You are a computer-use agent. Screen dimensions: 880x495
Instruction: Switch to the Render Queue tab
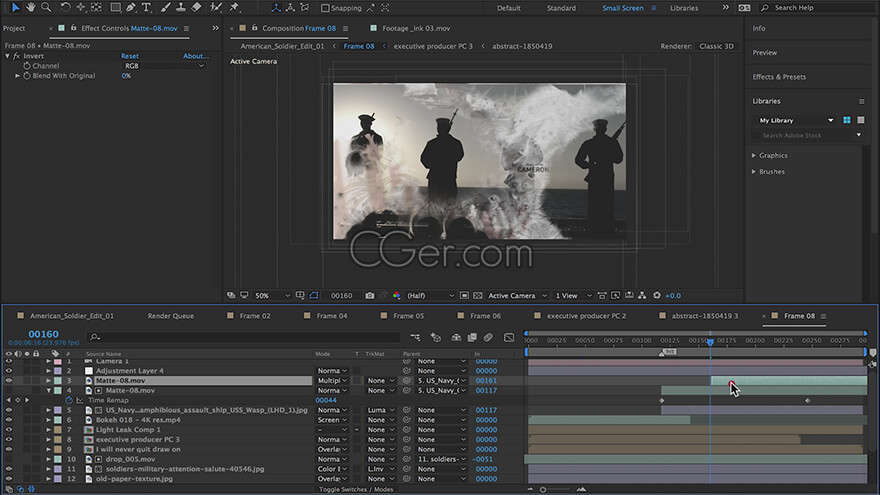[171, 316]
